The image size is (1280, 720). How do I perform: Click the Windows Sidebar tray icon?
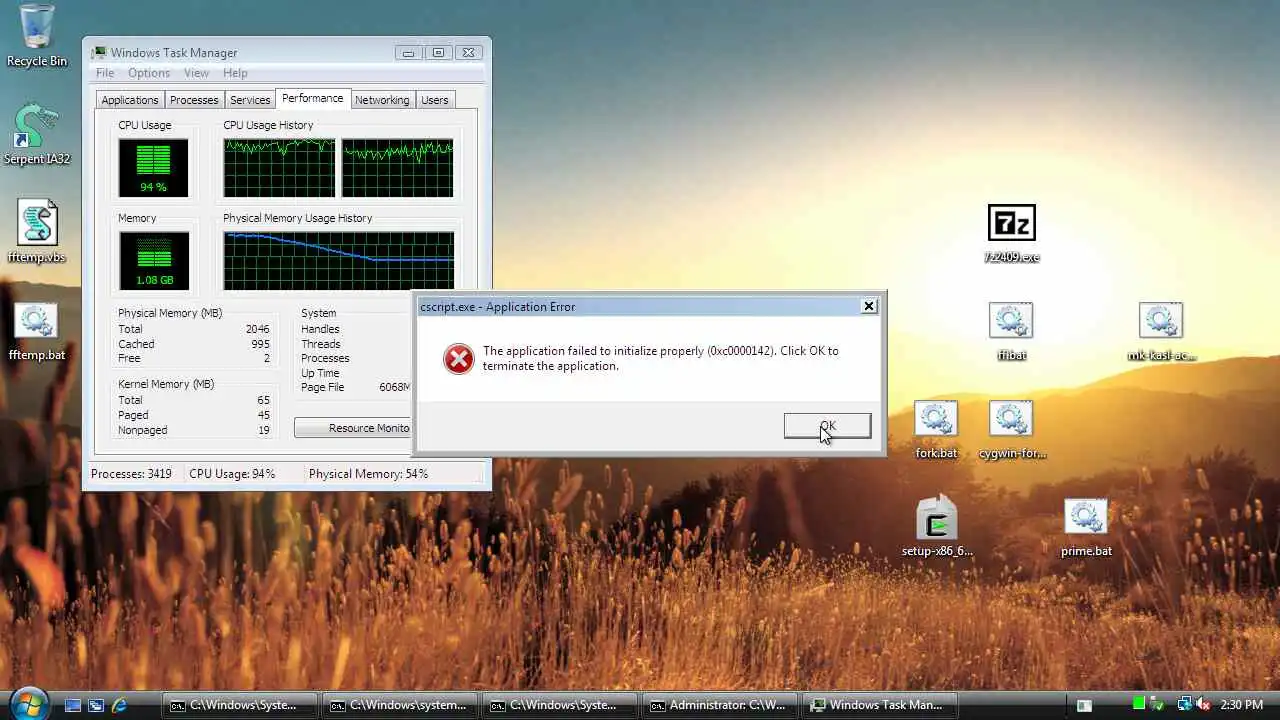pos(1084,705)
